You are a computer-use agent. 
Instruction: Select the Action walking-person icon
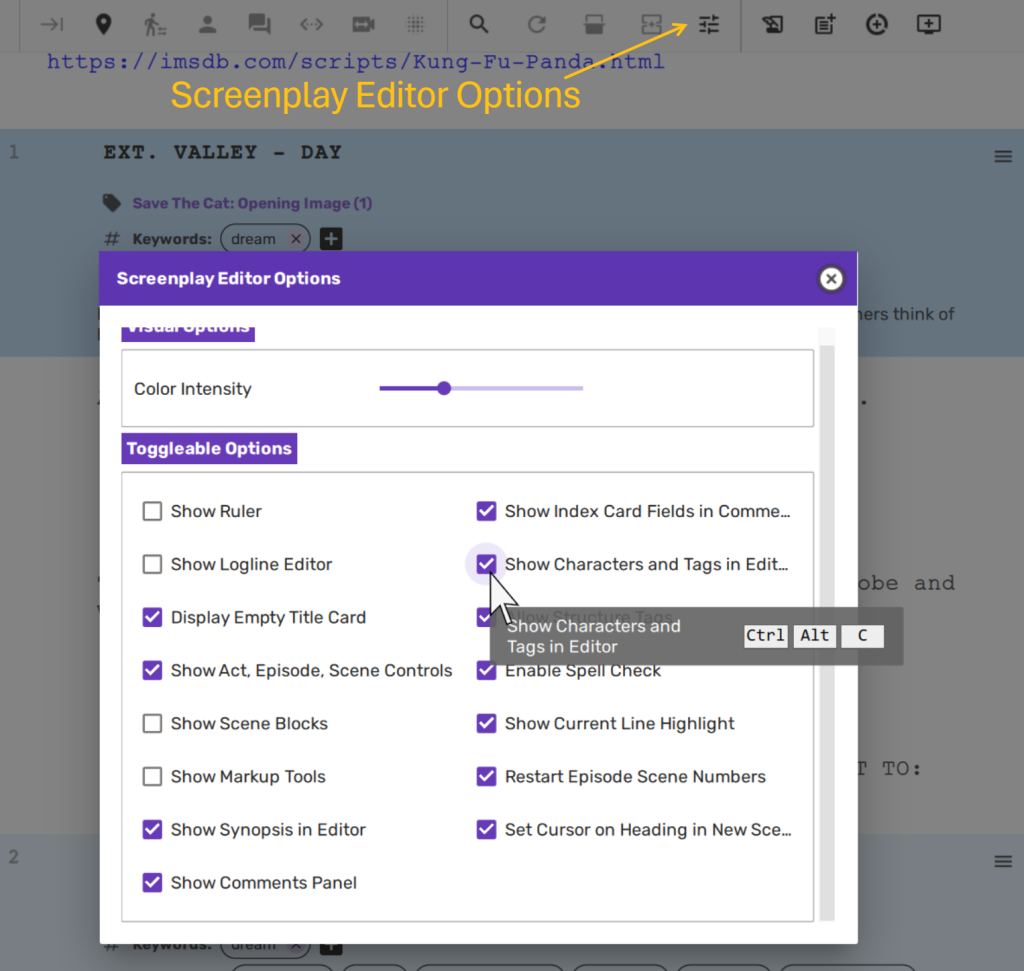[x=155, y=24]
